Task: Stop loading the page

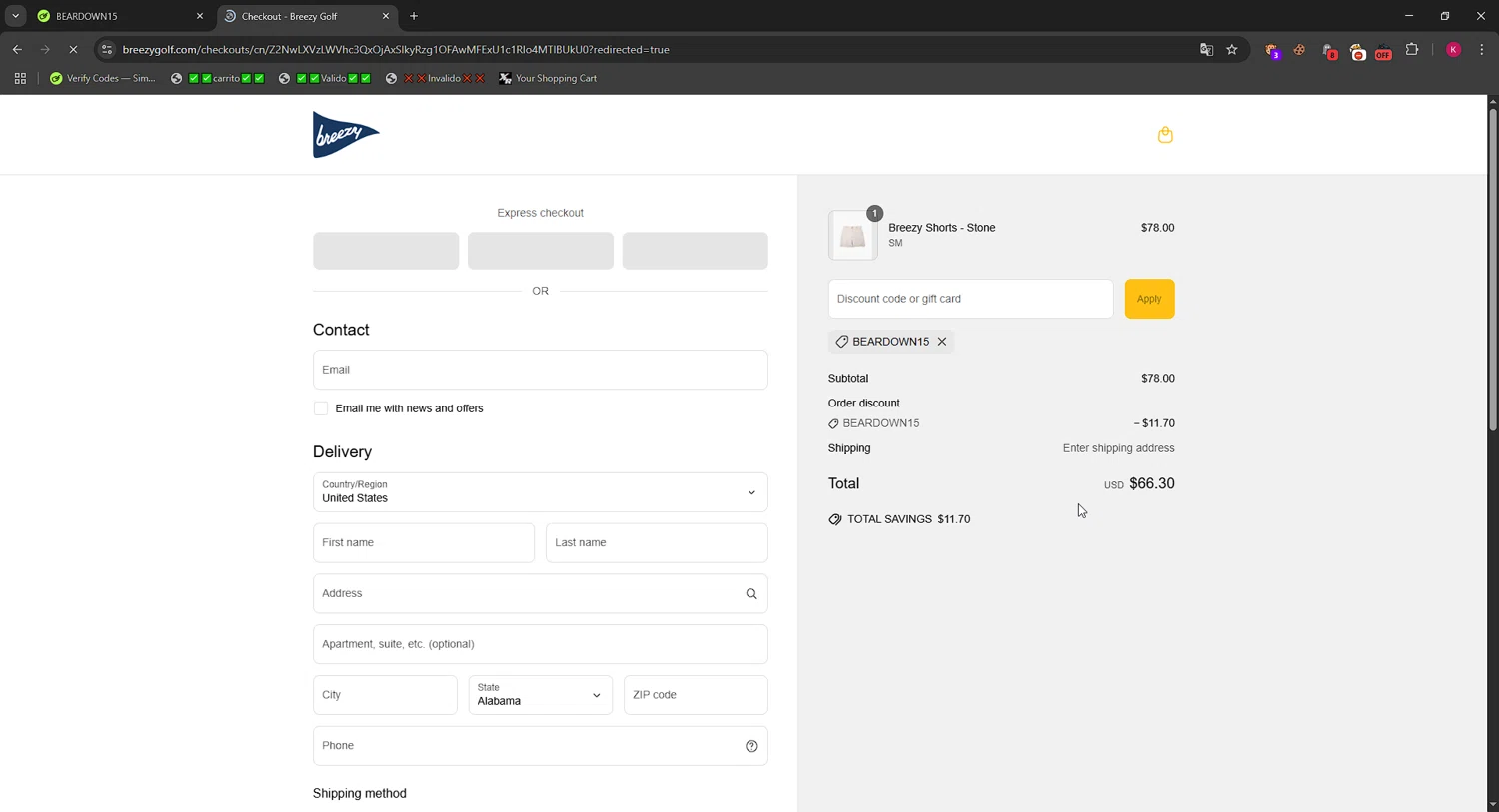Action: (x=73, y=49)
